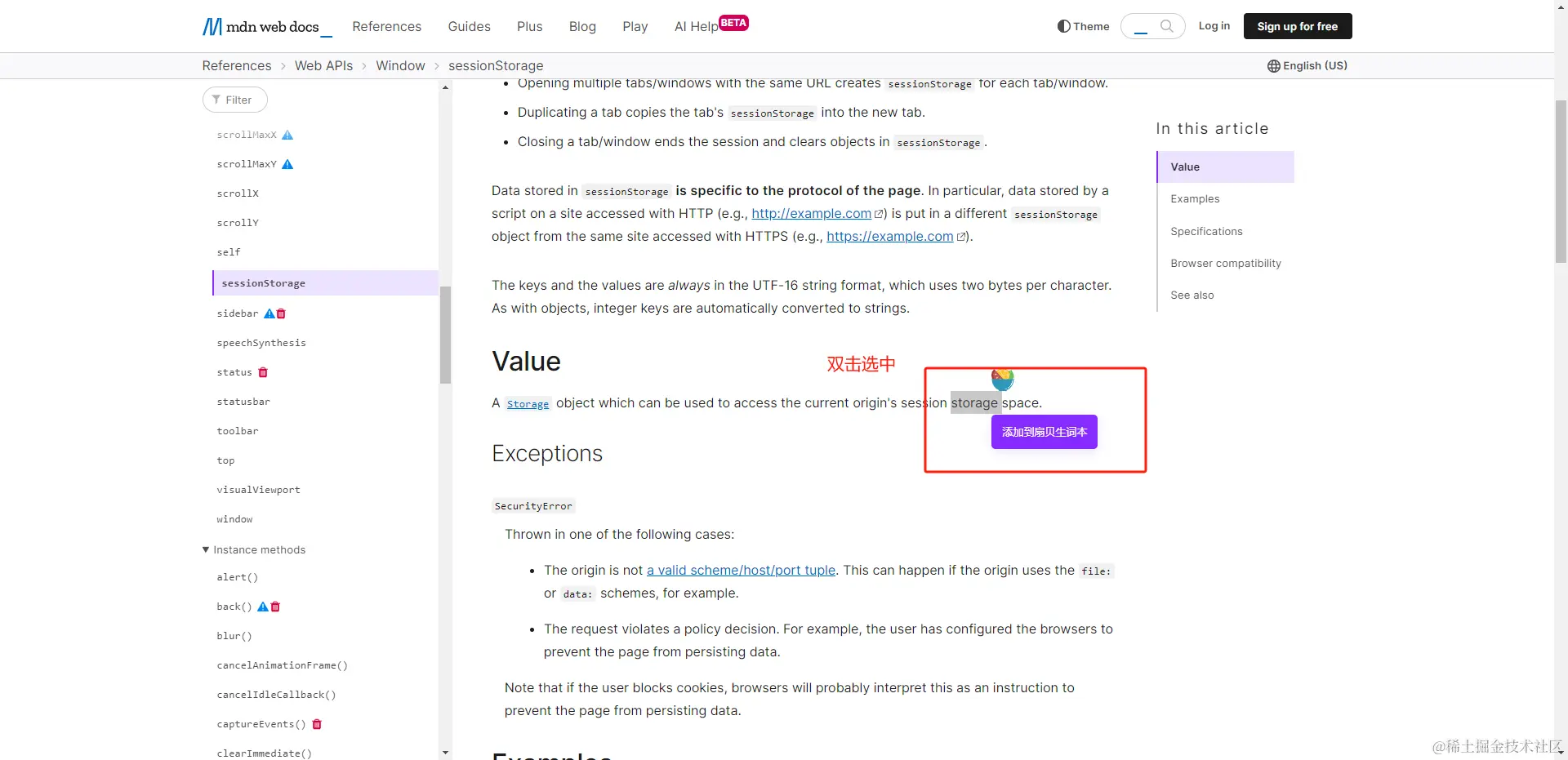Viewport: 1568px width, 760px height.
Task: Click the sidebar scroll-up arrow
Action: click(445, 87)
